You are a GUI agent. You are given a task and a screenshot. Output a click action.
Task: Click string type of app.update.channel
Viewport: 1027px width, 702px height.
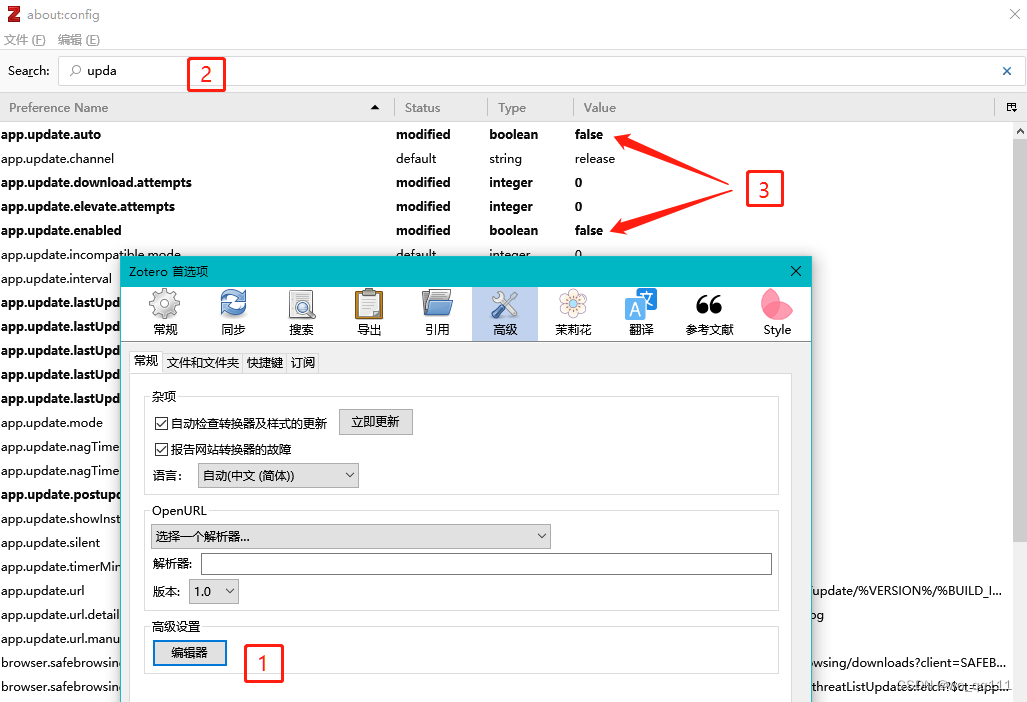click(x=506, y=158)
